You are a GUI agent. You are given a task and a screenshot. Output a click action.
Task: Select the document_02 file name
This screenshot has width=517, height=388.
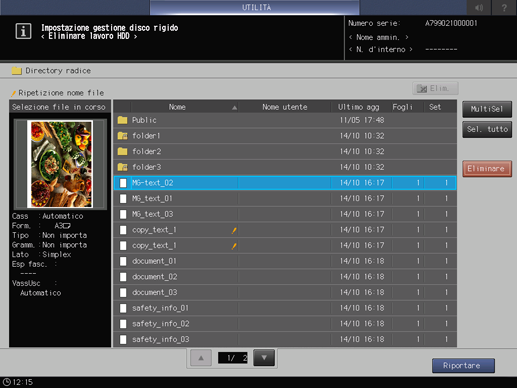[x=155, y=277]
